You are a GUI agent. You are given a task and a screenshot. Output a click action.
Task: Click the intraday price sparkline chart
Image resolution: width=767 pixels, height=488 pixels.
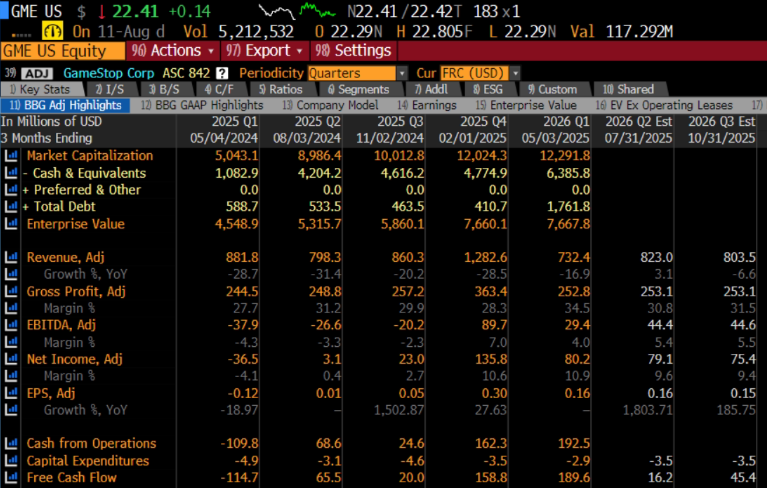pyautogui.click(x=296, y=11)
